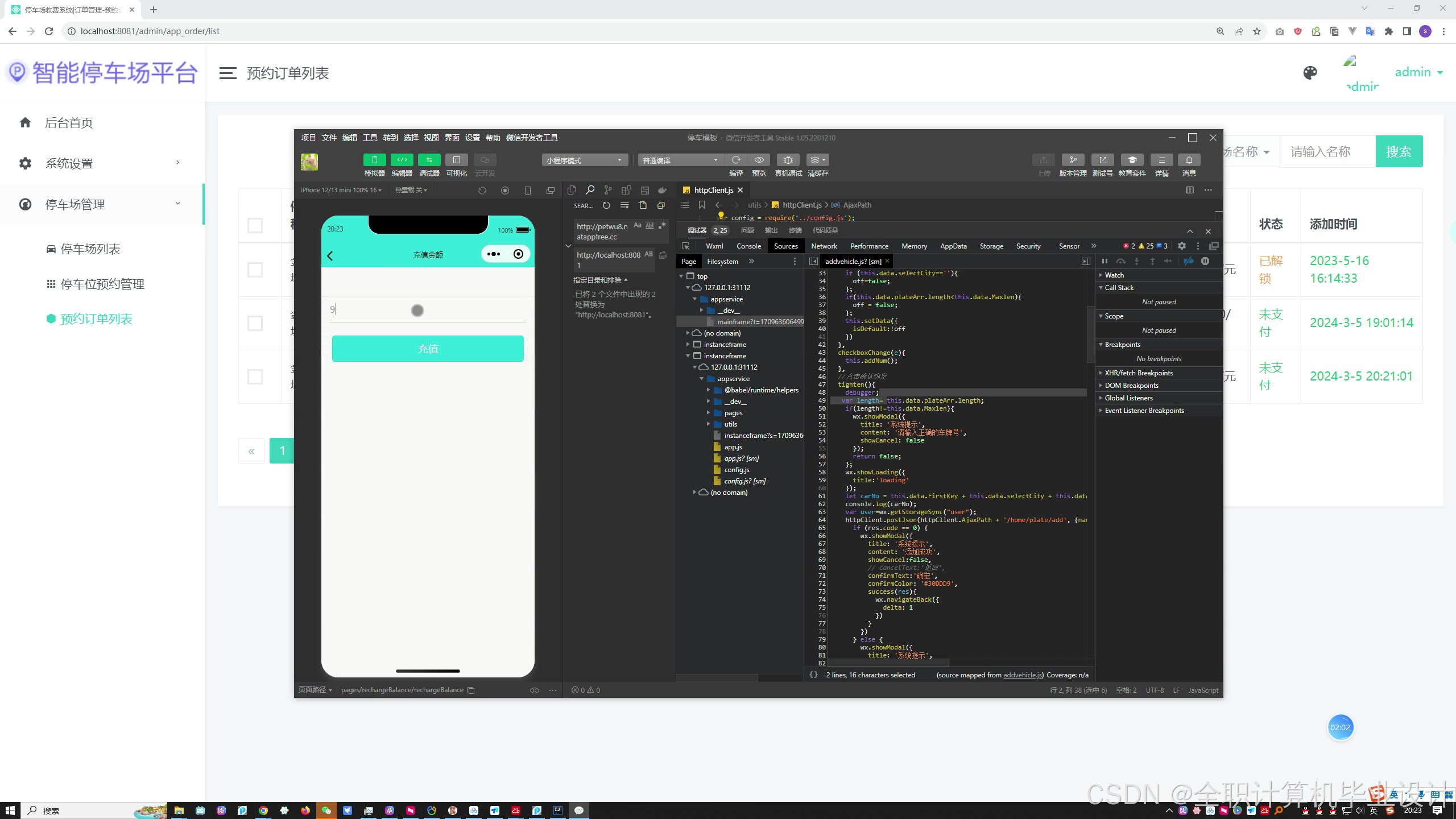This screenshot has height=819, width=1456.
Task: Open version management (版本管理) icon
Action: tap(1073, 160)
